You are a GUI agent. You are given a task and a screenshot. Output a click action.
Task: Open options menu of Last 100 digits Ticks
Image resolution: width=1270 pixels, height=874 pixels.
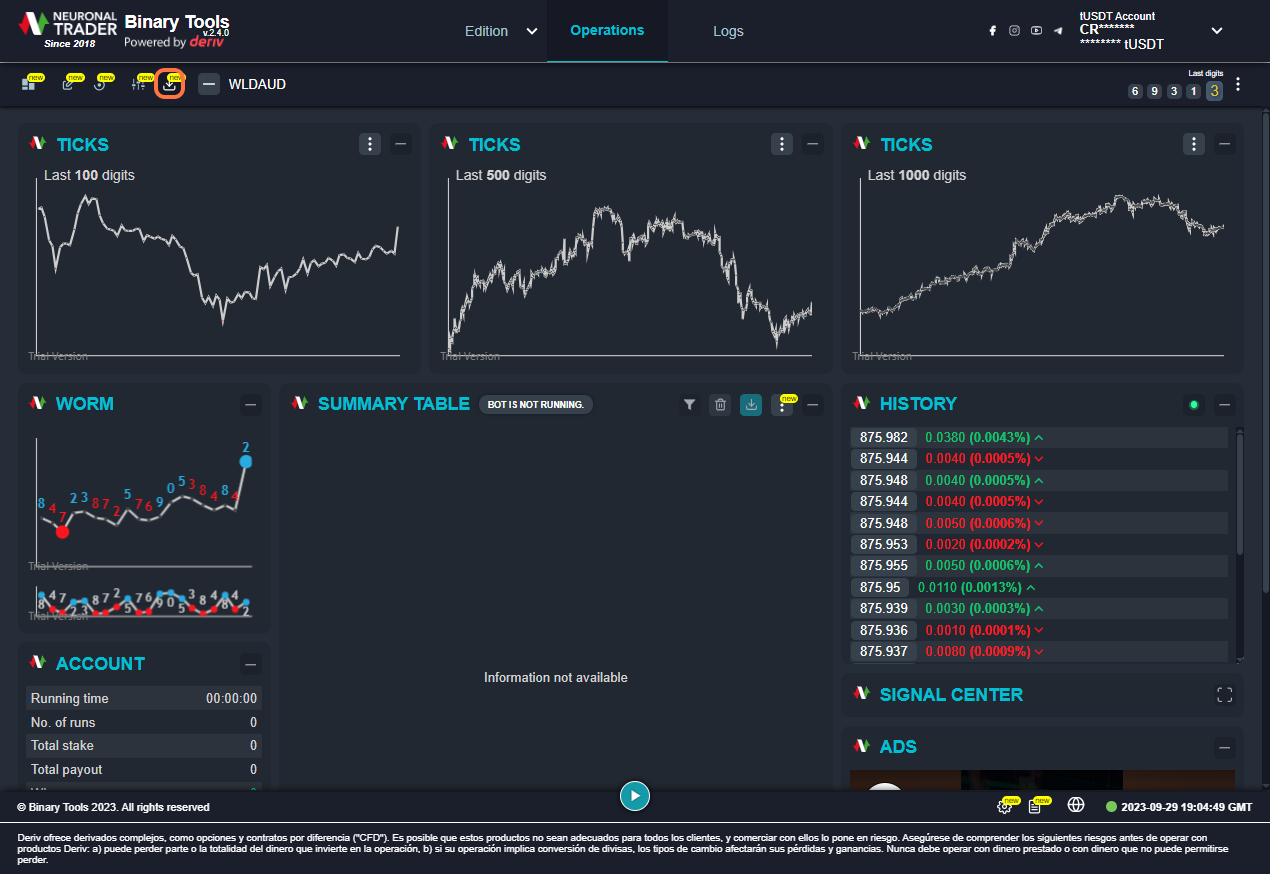coord(370,145)
